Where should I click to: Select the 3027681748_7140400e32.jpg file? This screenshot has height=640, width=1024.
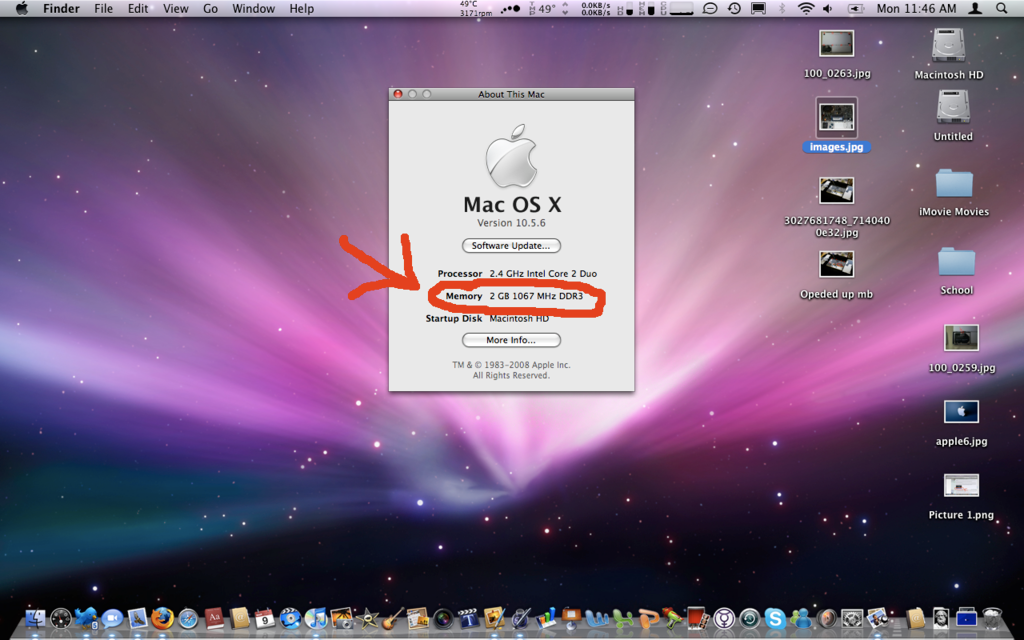(x=837, y=207)
